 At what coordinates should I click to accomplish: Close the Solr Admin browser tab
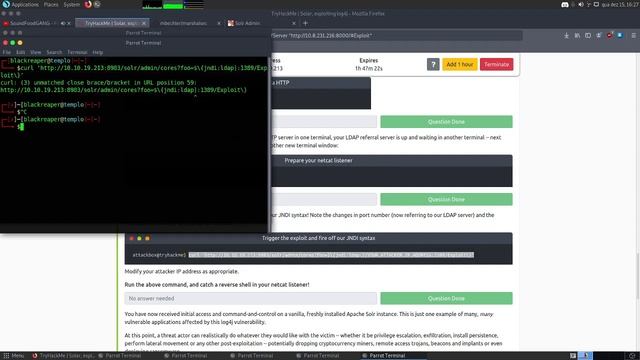(294, 23)
